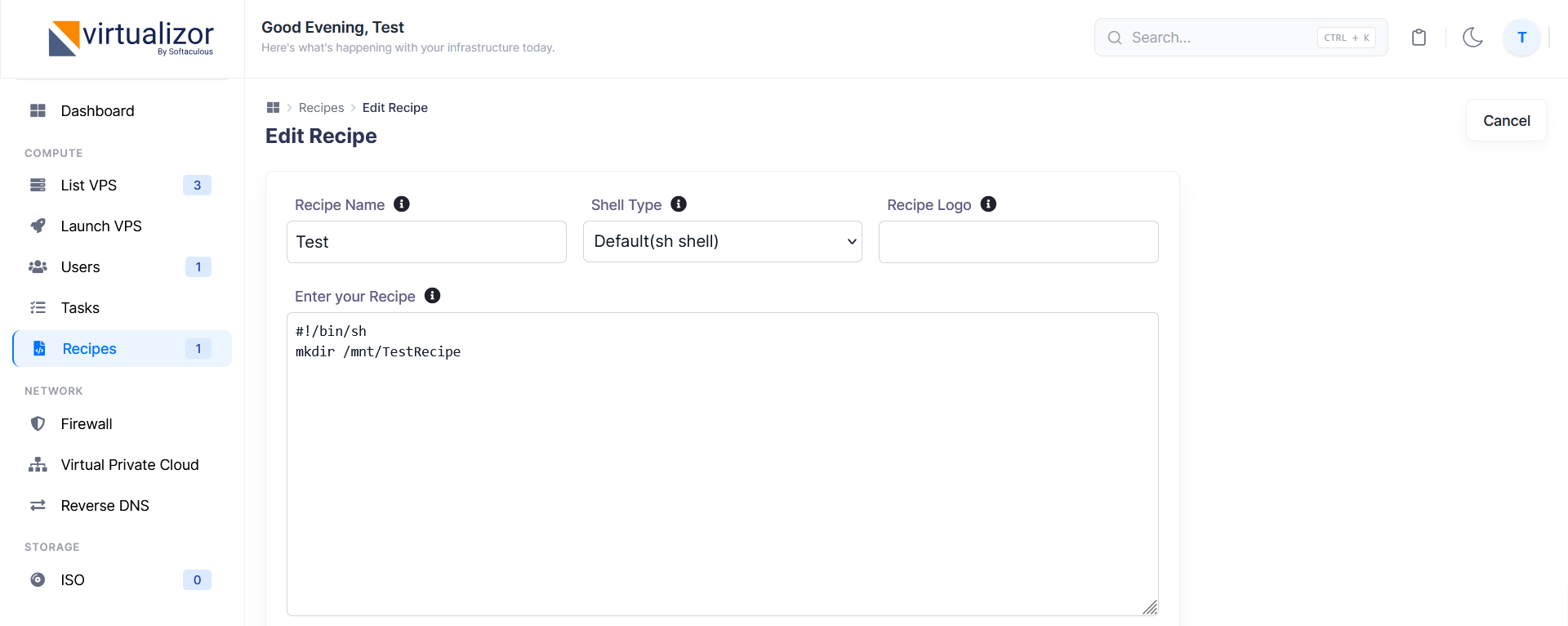This screenshot has width=1568, height=626.
Task: Click the List VPS server icon
Action: [x=38, y=186]
